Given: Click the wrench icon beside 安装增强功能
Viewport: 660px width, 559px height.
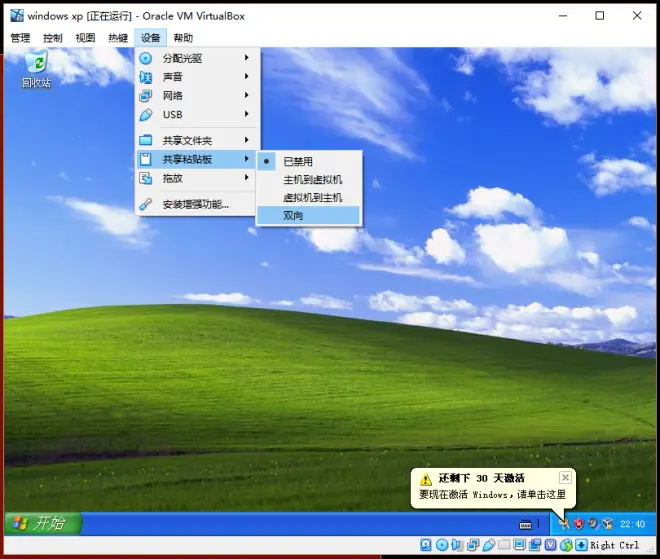Looking at the screenshot, I should click(146, 204).
